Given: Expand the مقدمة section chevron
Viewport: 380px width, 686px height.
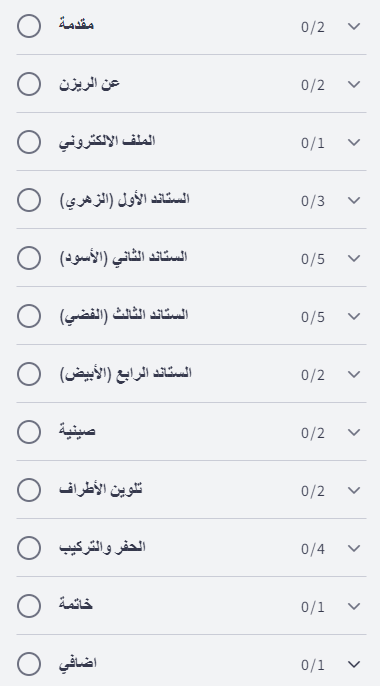Looking at the screenshot, I should (x=354, y=26).
